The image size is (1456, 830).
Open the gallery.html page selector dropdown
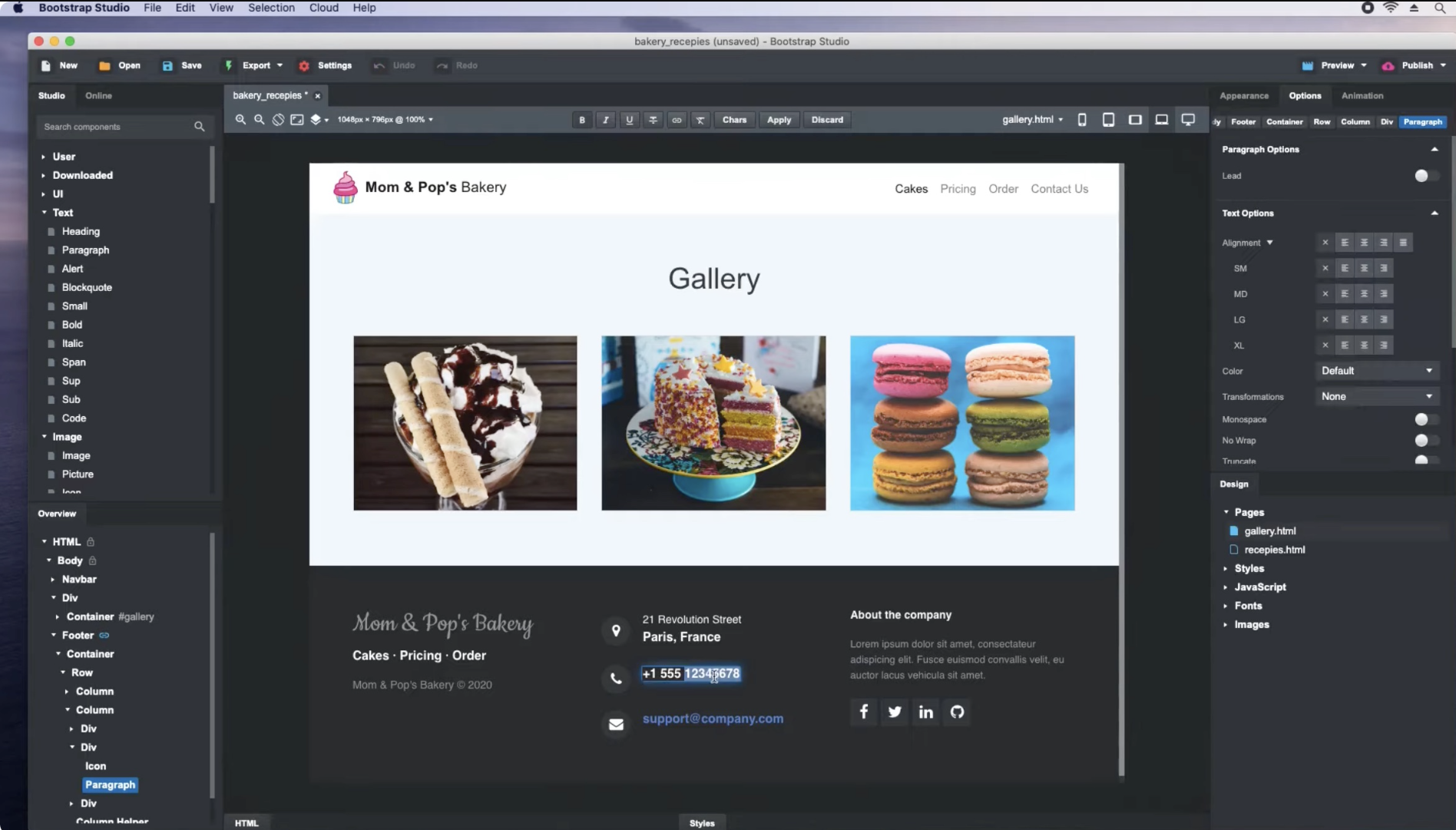pos(1032,120)
